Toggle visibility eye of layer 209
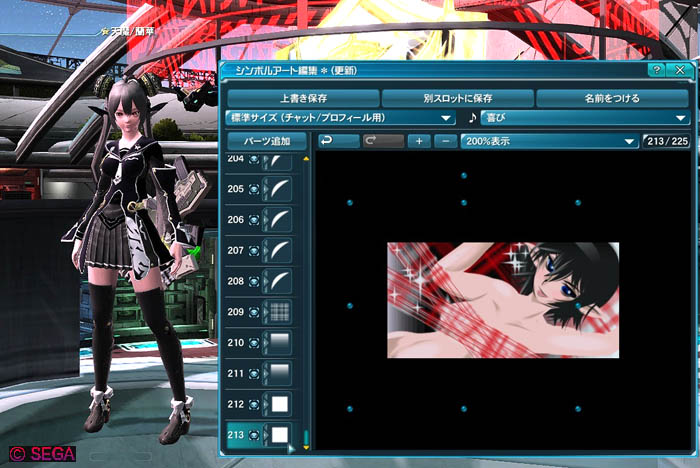The height and width of the screenshot is (468, 700). [254, 312]
